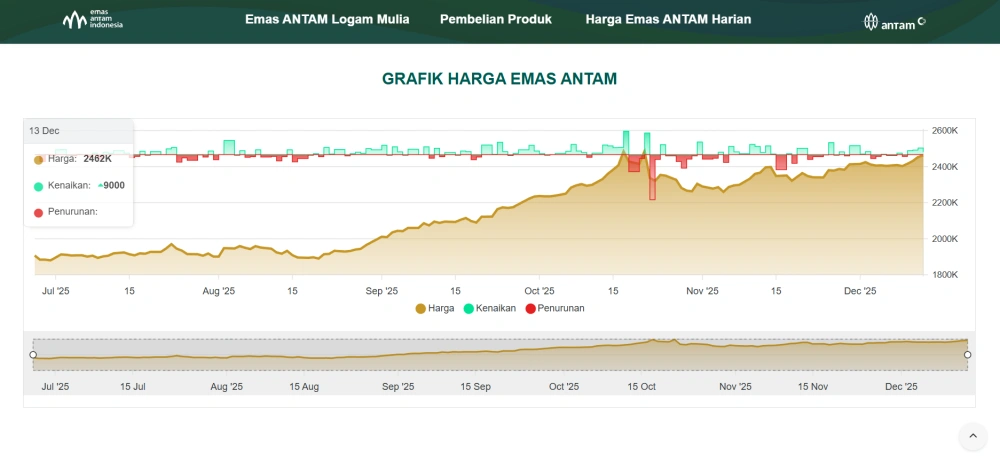Click the right handle of range selector

click(x=967, y=355)
